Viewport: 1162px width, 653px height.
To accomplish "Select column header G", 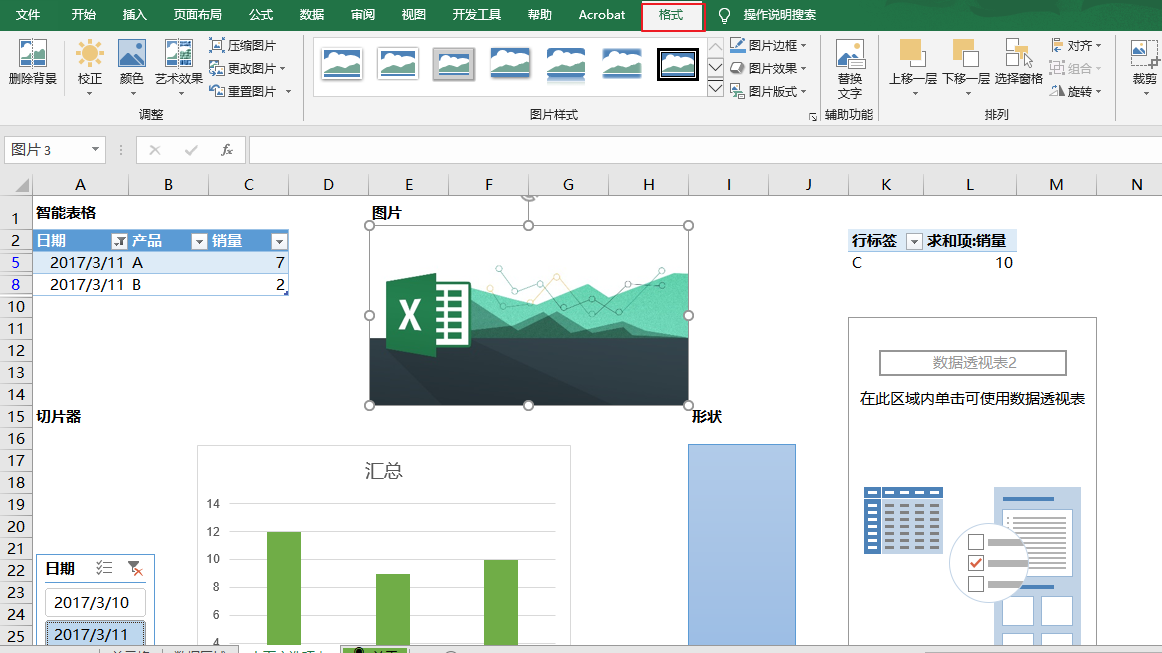I will point(568,185).
